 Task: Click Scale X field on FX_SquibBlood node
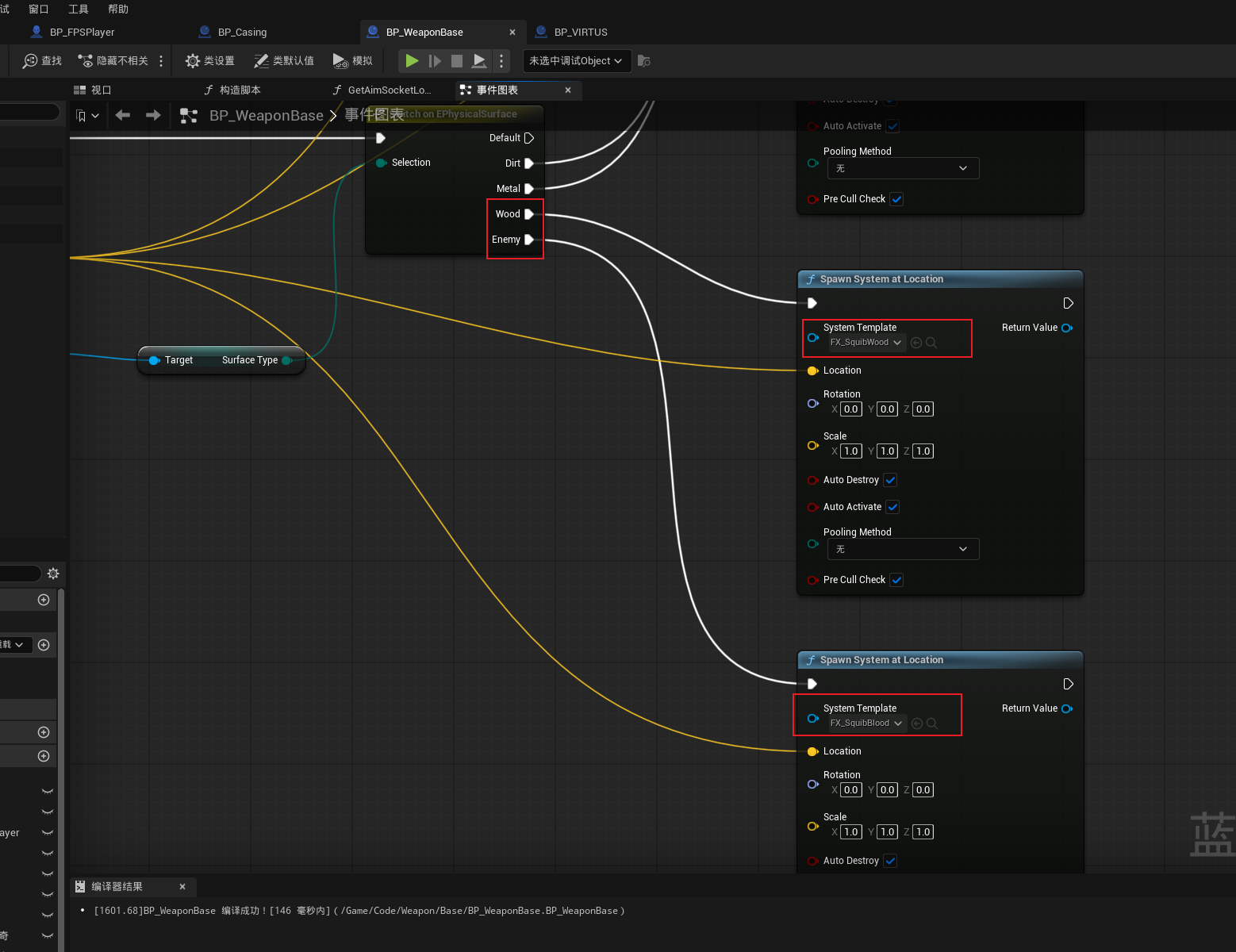(851, 832)
